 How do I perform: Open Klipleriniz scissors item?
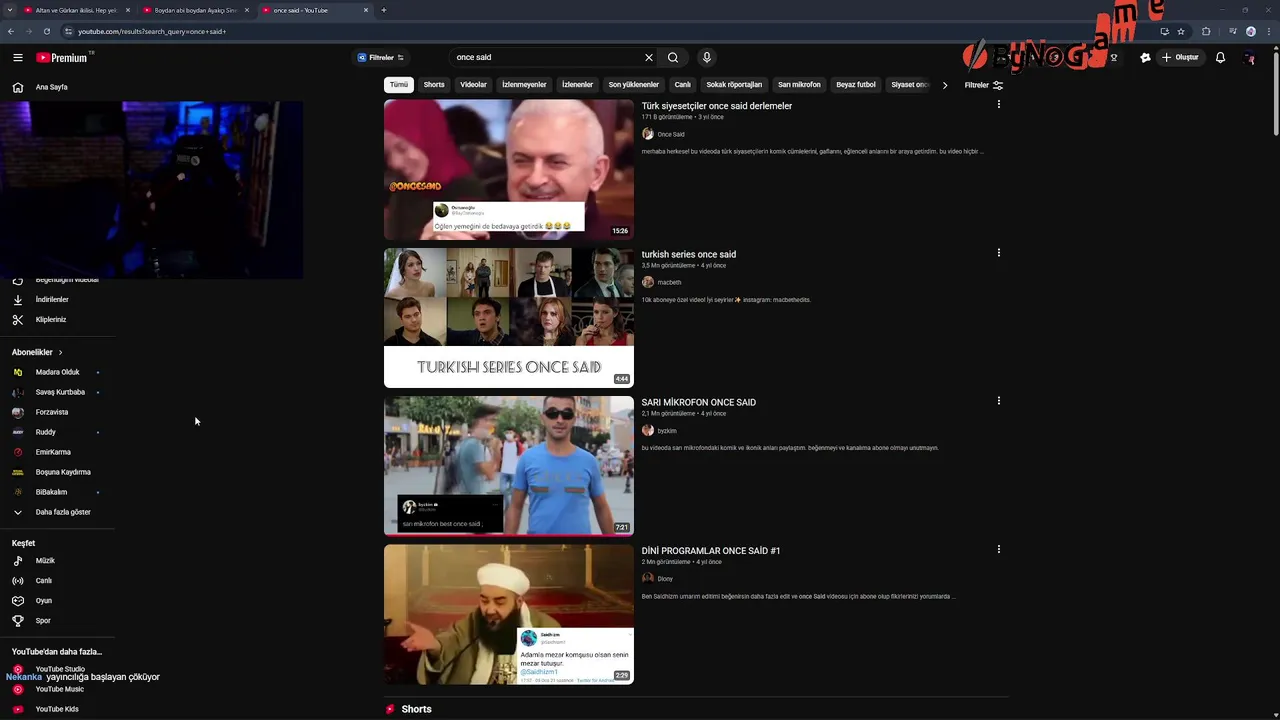(51, 320)
